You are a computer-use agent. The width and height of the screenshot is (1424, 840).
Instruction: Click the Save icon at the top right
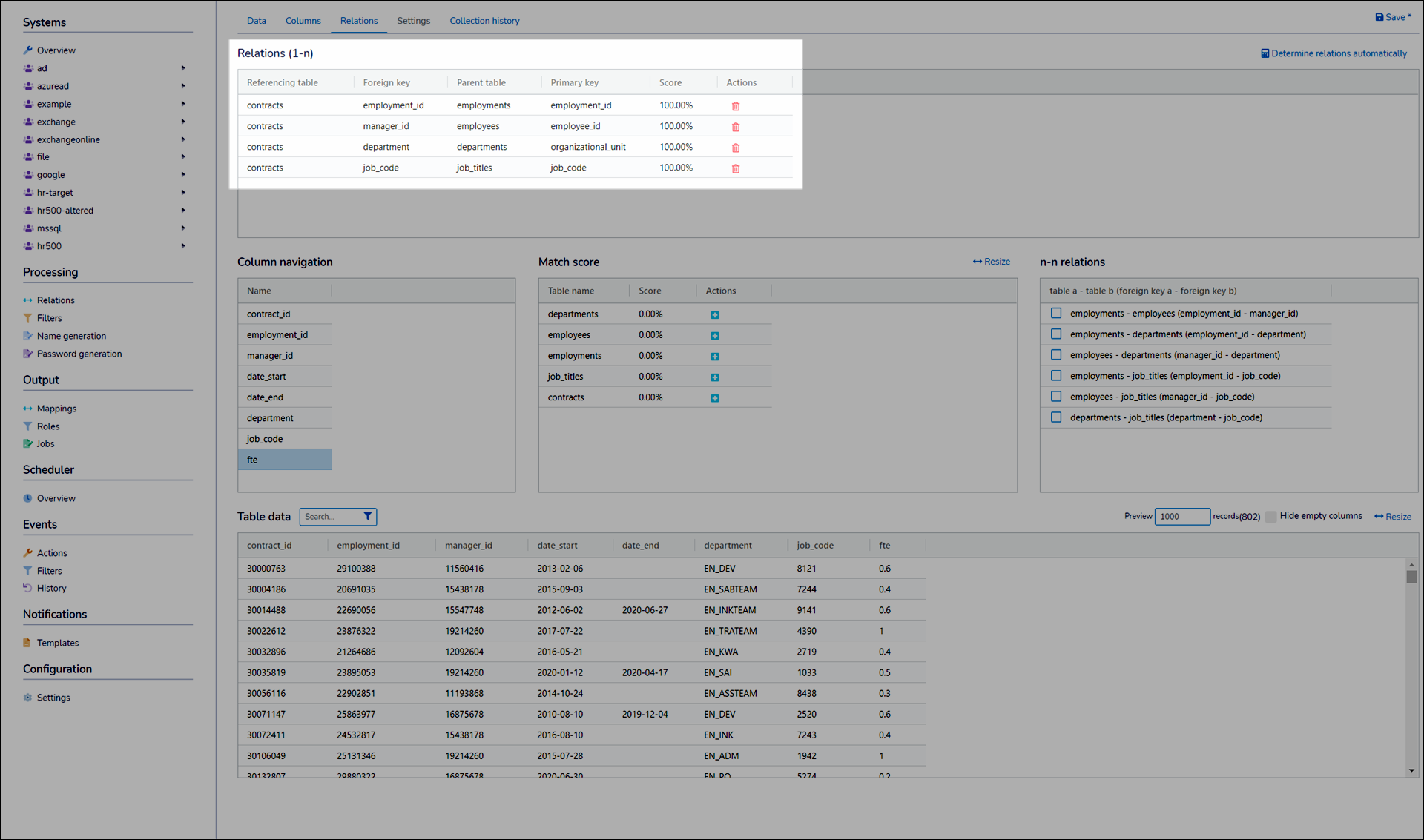click(1379, 17)
